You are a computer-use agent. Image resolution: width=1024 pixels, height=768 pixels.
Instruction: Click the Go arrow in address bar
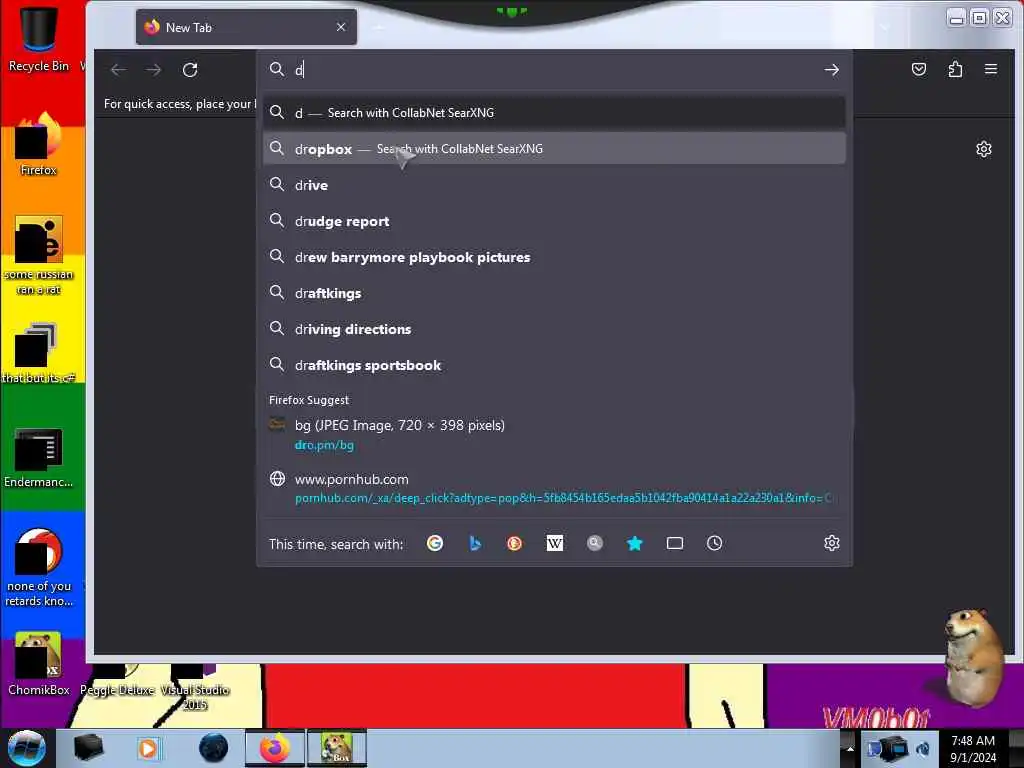pos(831,70)
